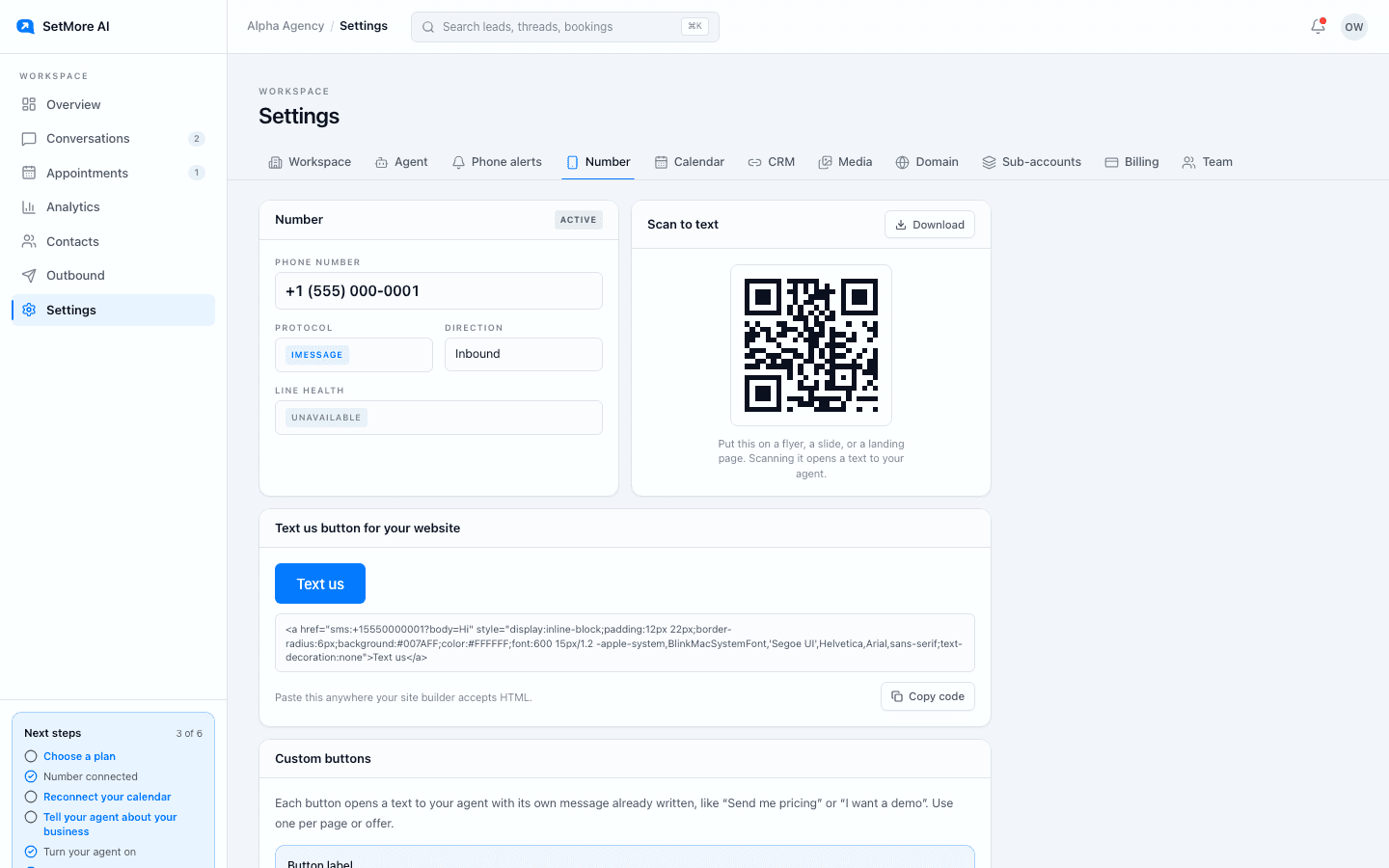Click the Settings gear icon in sidebar
The width and height of the screenshot is (1389, 868).
29,310
